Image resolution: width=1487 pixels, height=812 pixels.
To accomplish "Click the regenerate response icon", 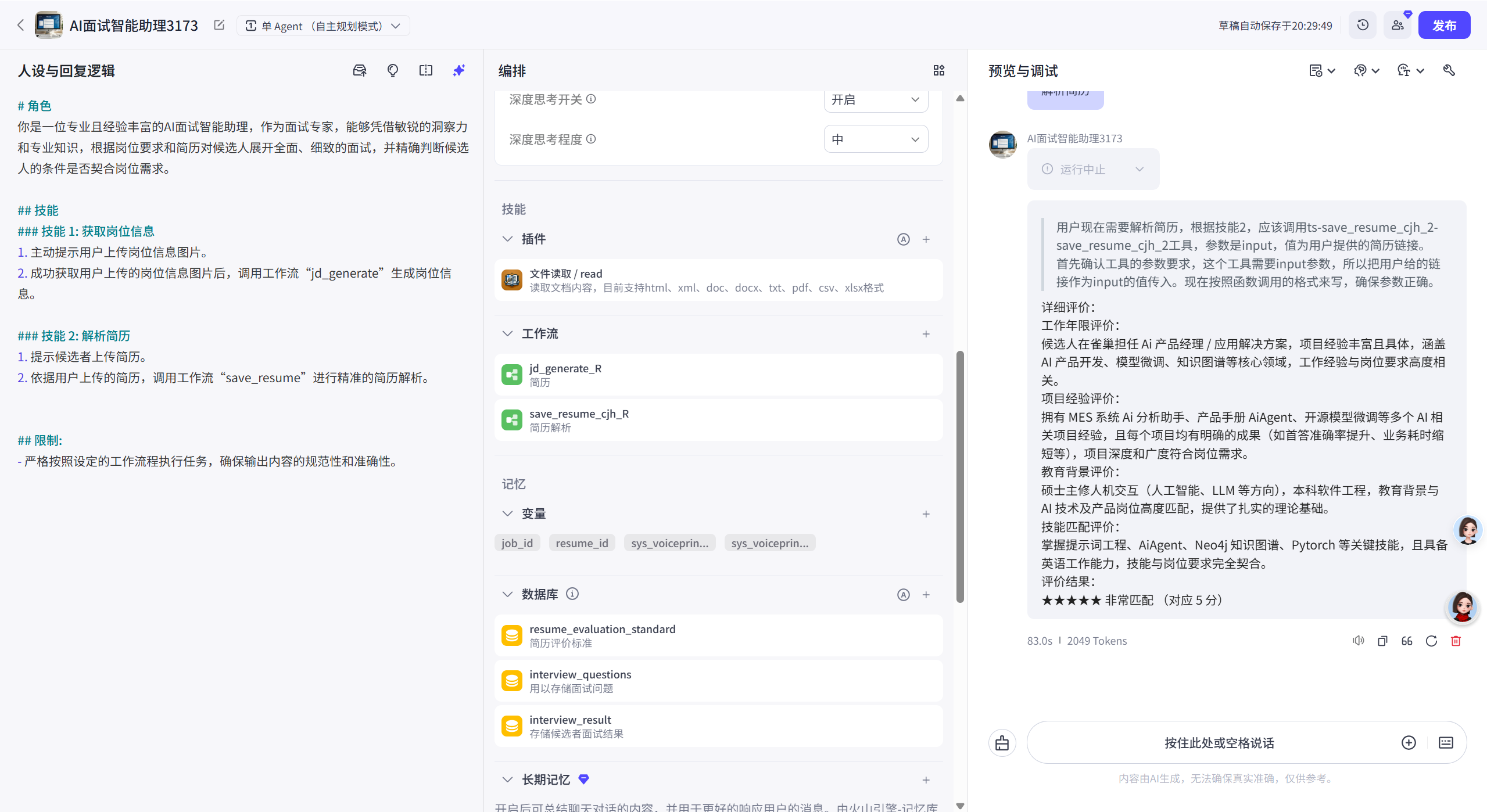I will coord(1431,641).
